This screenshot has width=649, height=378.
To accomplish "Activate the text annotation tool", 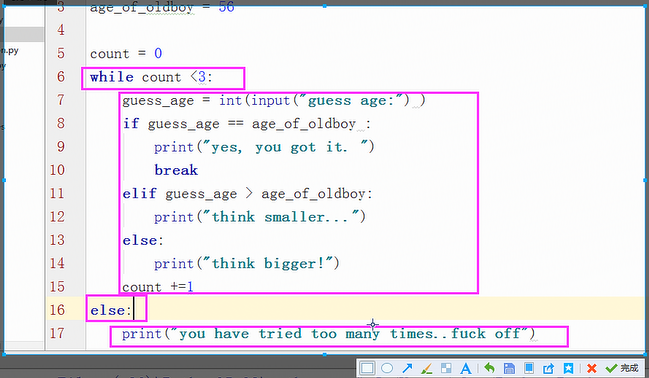I will 466,368.
